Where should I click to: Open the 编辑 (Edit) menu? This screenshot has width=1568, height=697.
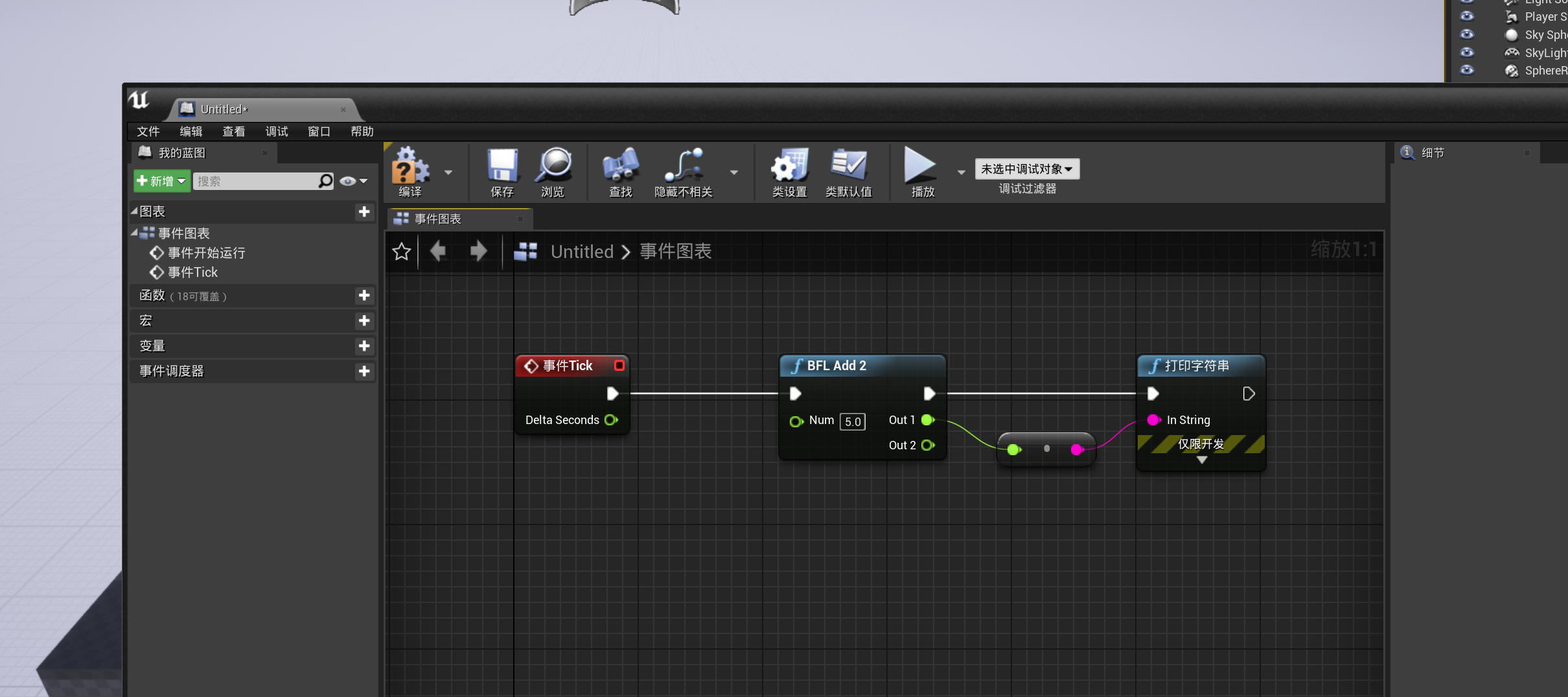click(x=191, y=132)
